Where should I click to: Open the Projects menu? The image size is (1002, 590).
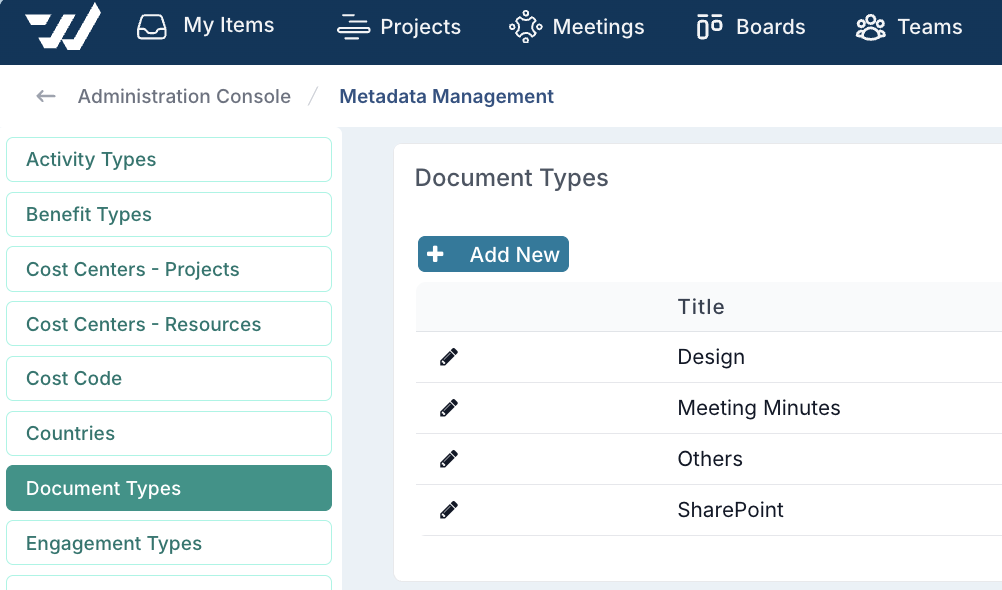(399, 27)
